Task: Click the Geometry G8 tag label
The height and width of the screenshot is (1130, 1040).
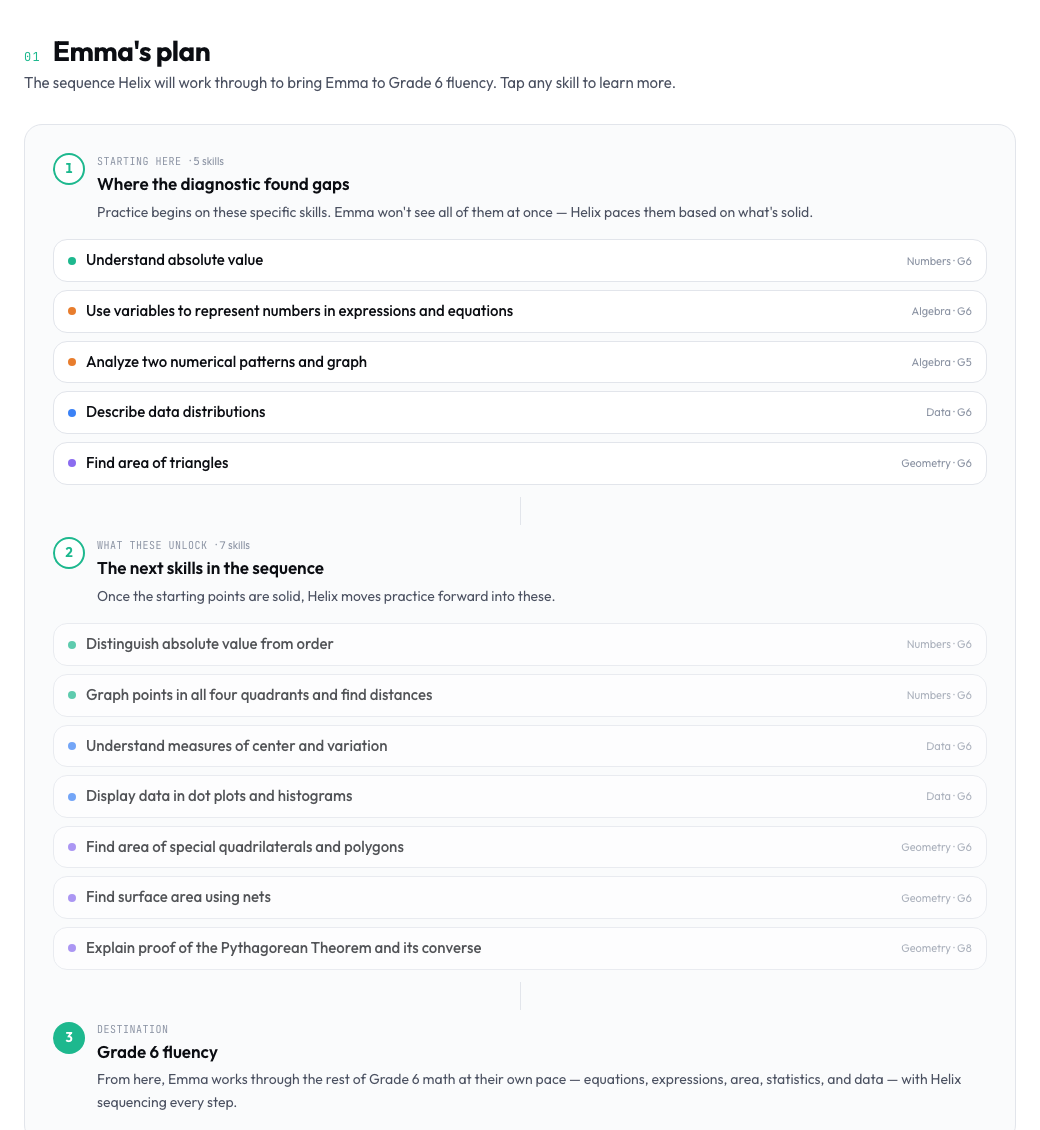Action: [936, 948]
